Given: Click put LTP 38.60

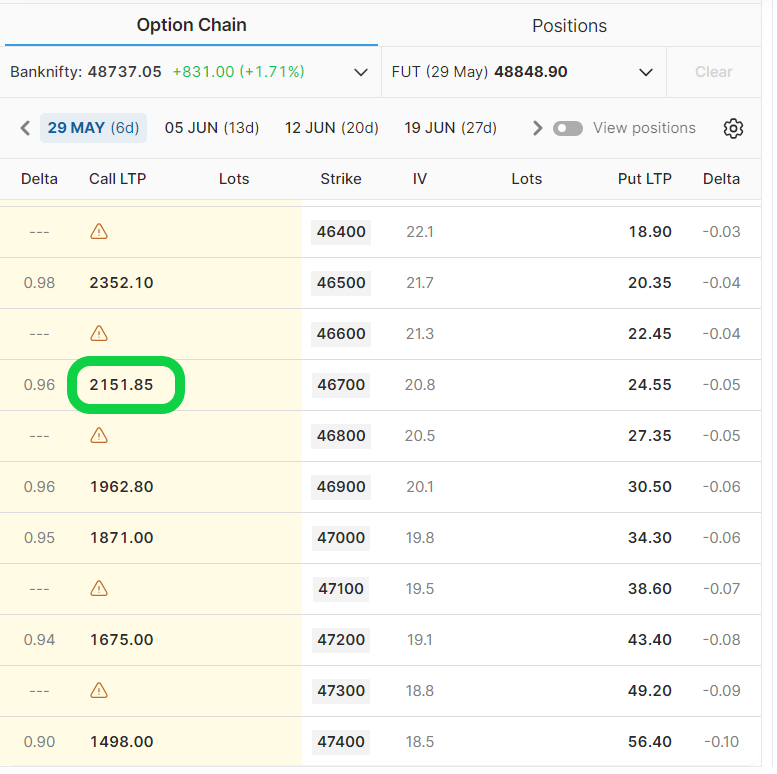Looking at the screenshot, I should [x=650, y=589].
